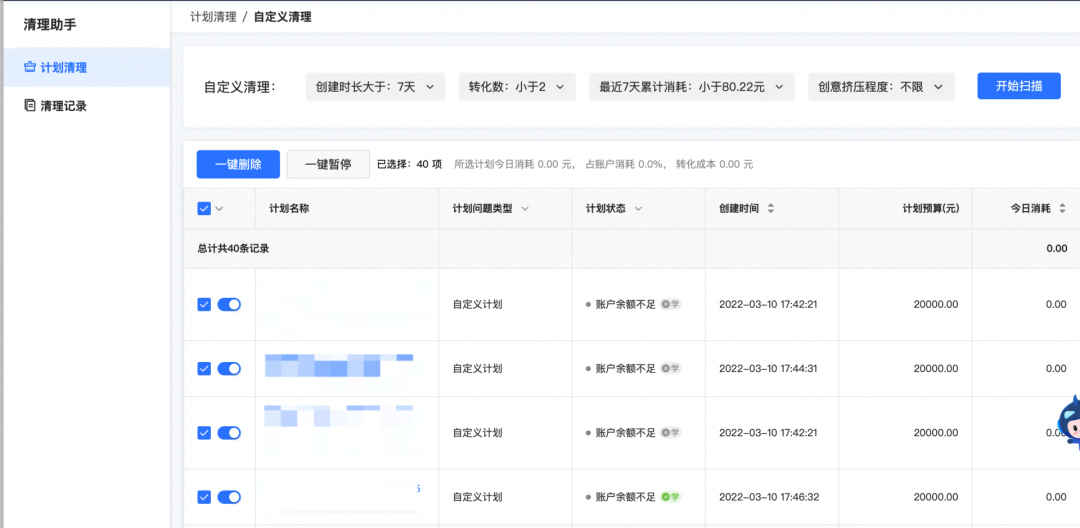Click the green 学 badge in row 17:46:32
Image resolution: width=1080 pixels, height=528 pixels.
[x=670, y=497]
